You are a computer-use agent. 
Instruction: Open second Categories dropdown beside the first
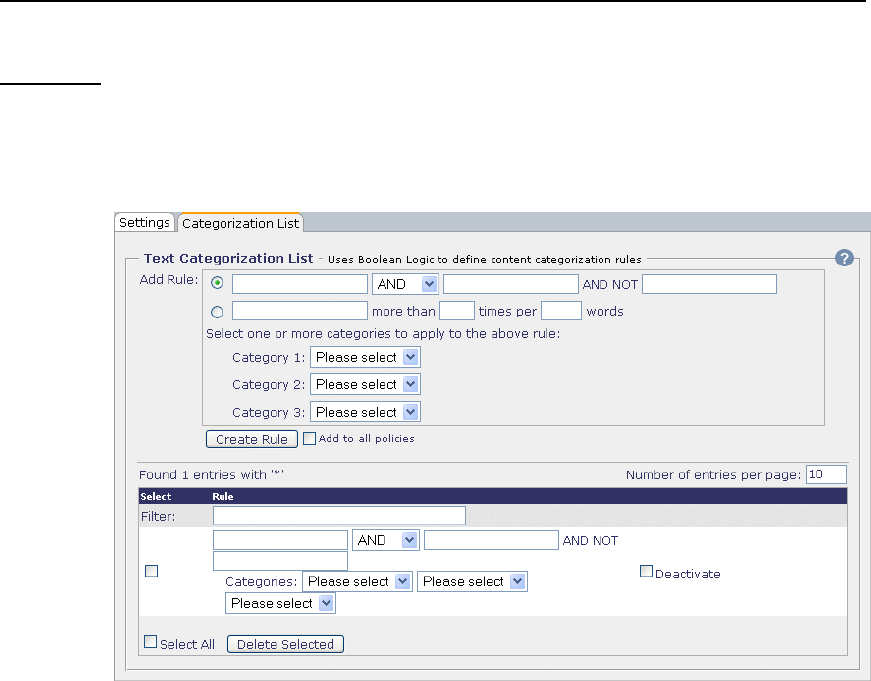coord(472,582)
